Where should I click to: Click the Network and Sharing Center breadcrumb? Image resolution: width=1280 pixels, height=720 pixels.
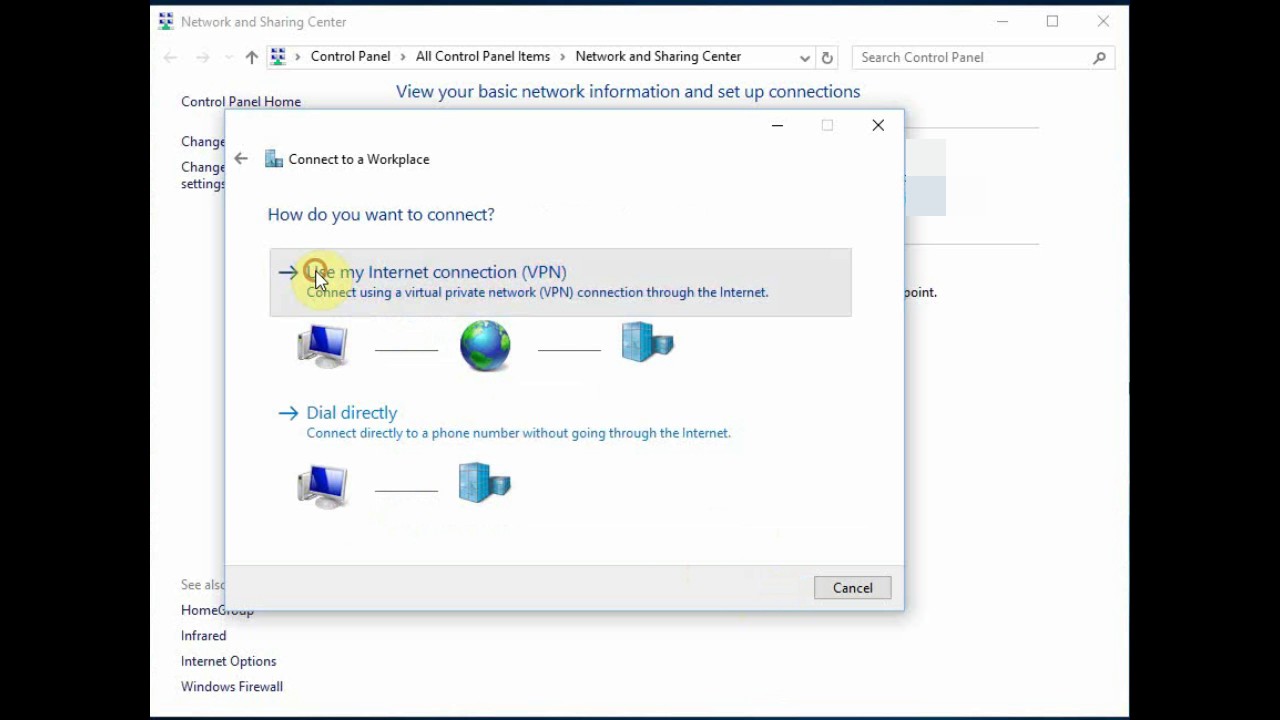pyautogui.click(x=658, y=57)
